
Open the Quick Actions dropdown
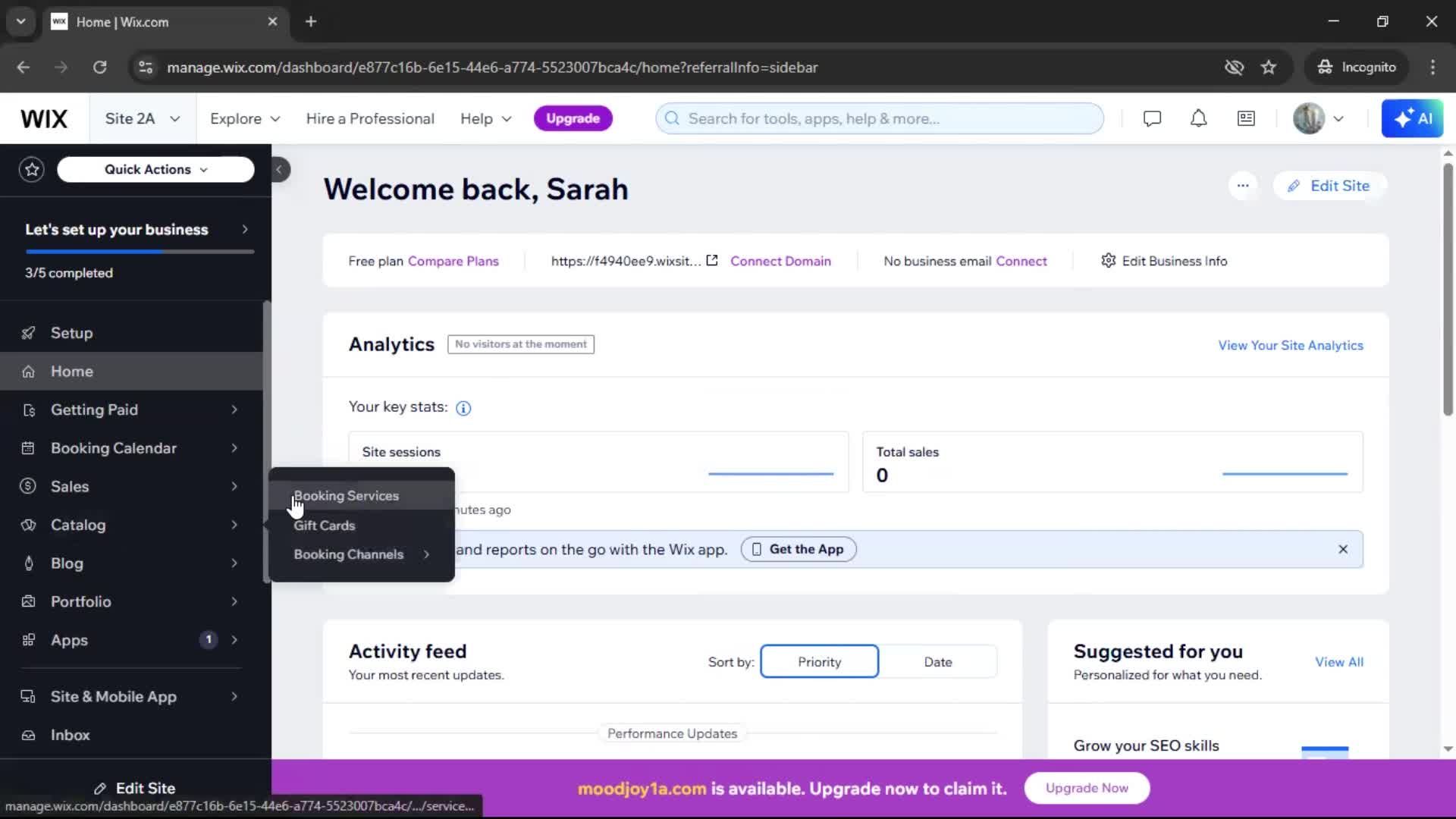155,169
